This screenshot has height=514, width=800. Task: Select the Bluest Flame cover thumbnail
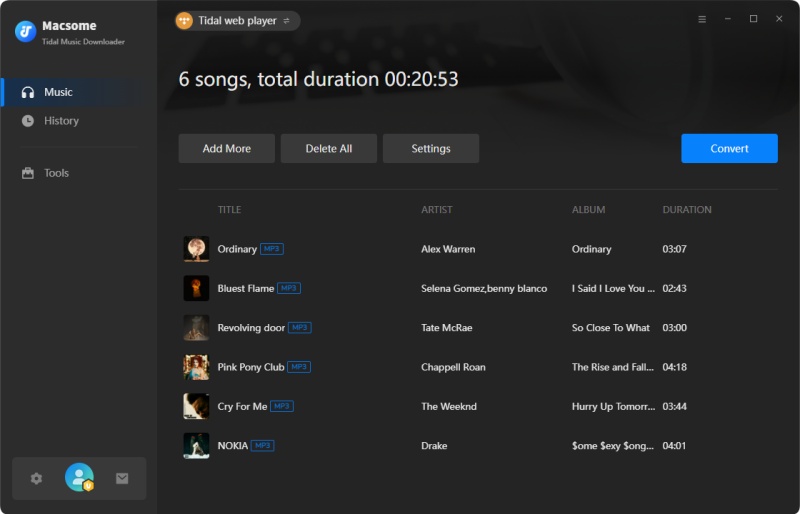pyautogui.click(x=196, y=288)
